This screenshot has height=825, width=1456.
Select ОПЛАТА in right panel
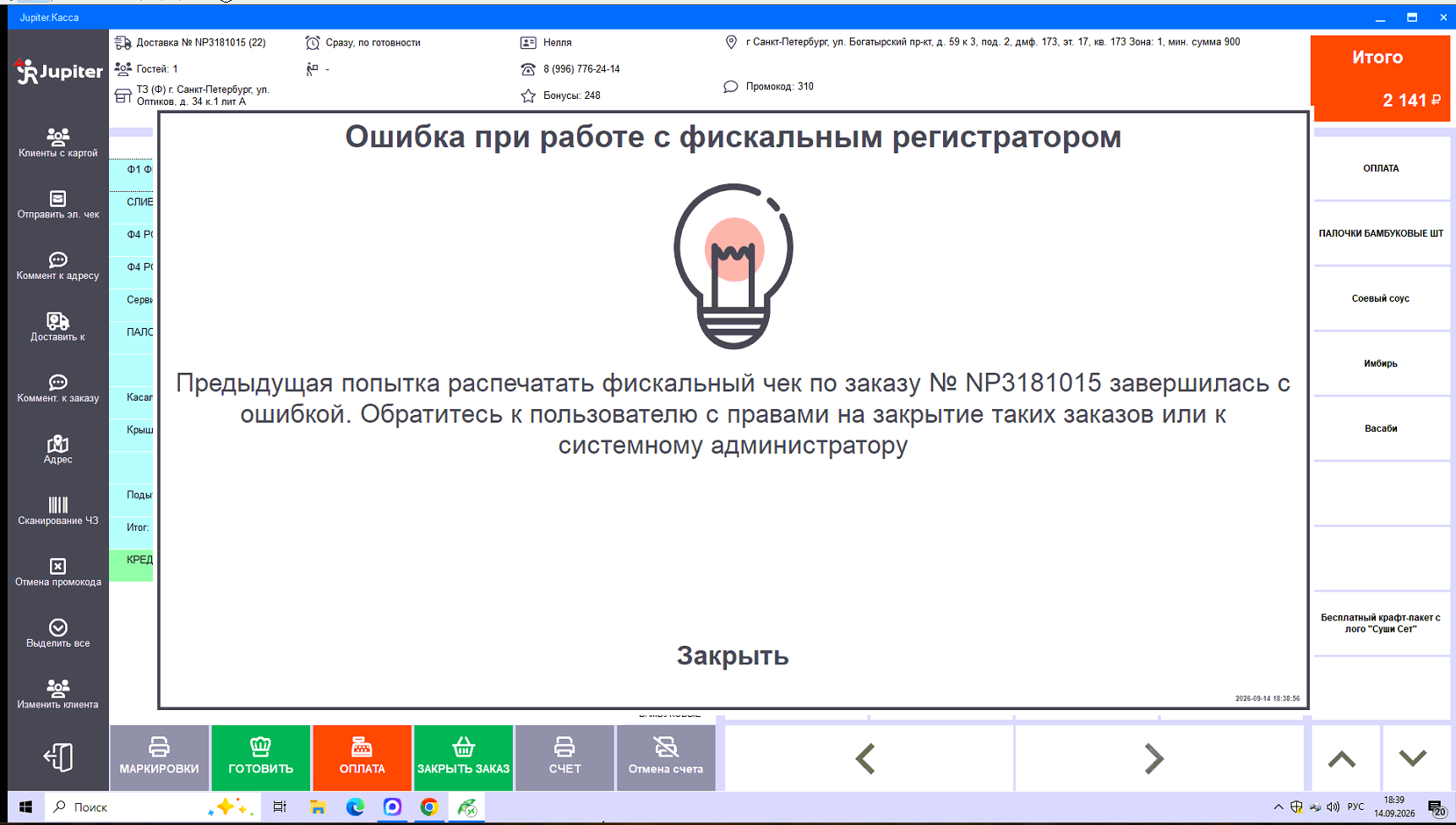[1381, 168]
